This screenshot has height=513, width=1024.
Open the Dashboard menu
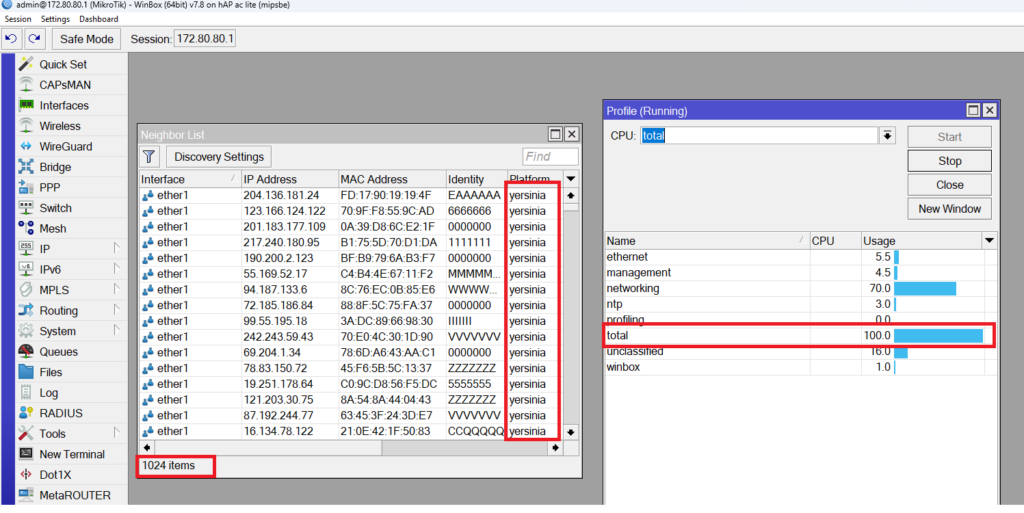point(99,19)
